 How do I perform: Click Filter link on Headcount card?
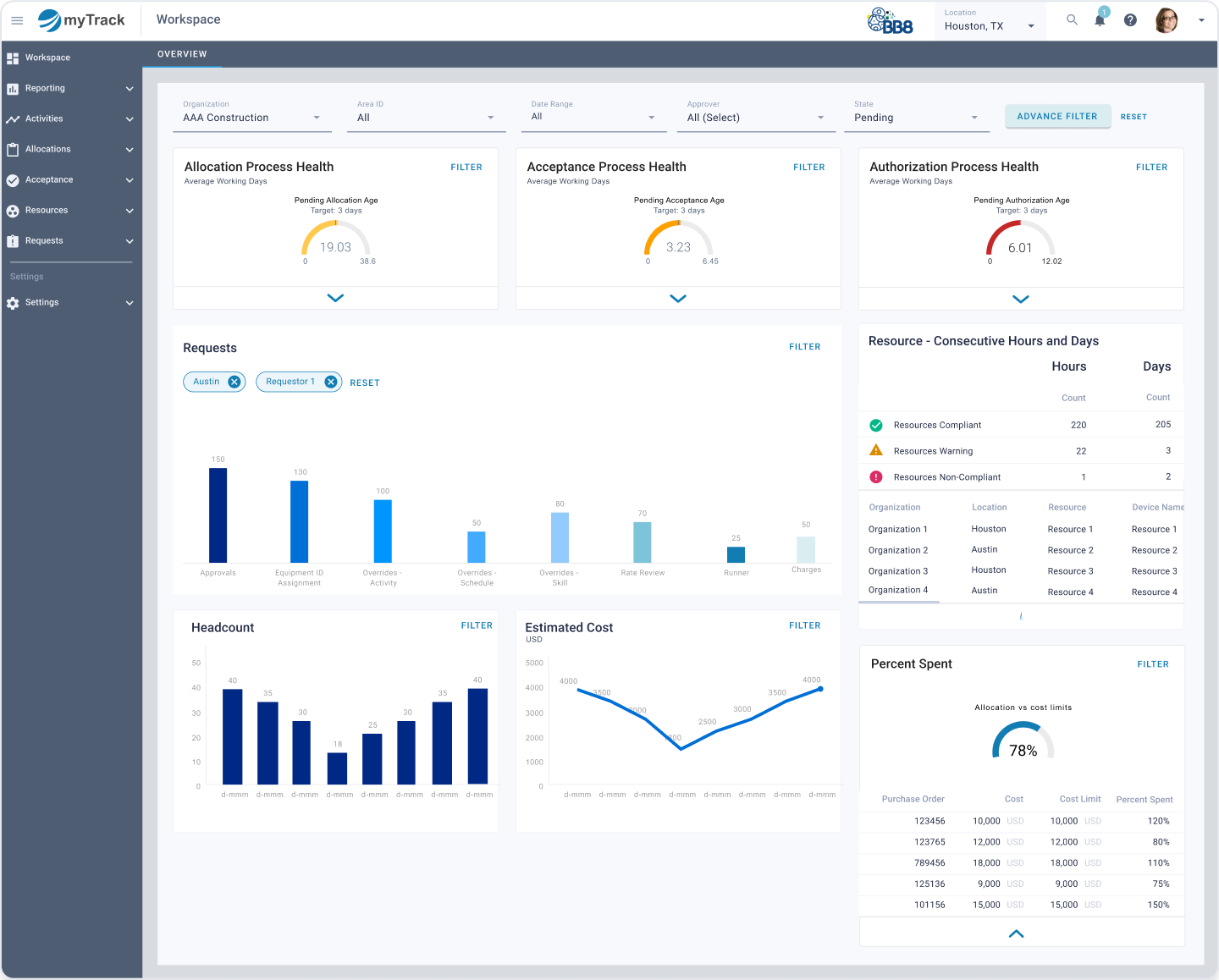[x=476, y=625]
